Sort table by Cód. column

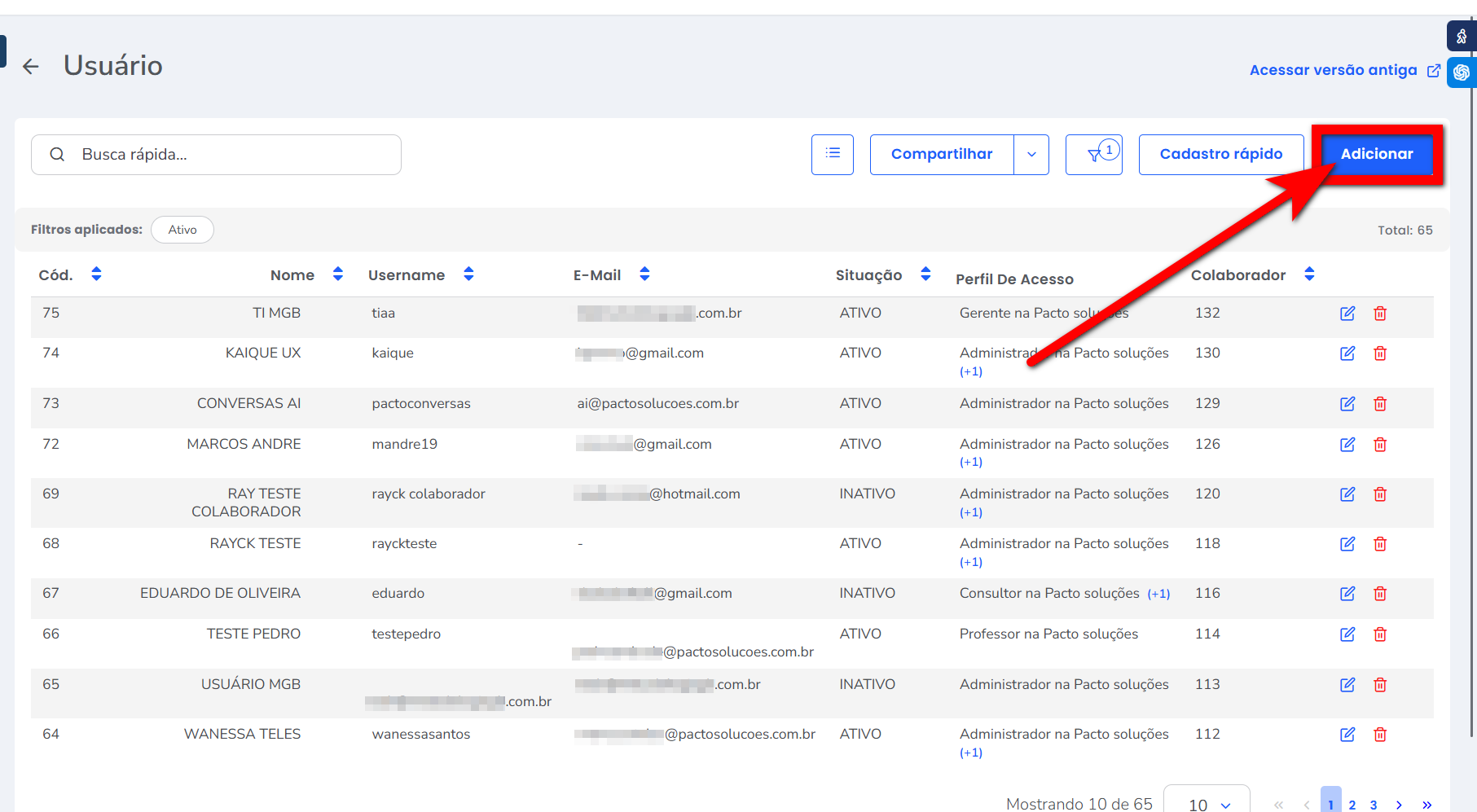click(96, 274)
